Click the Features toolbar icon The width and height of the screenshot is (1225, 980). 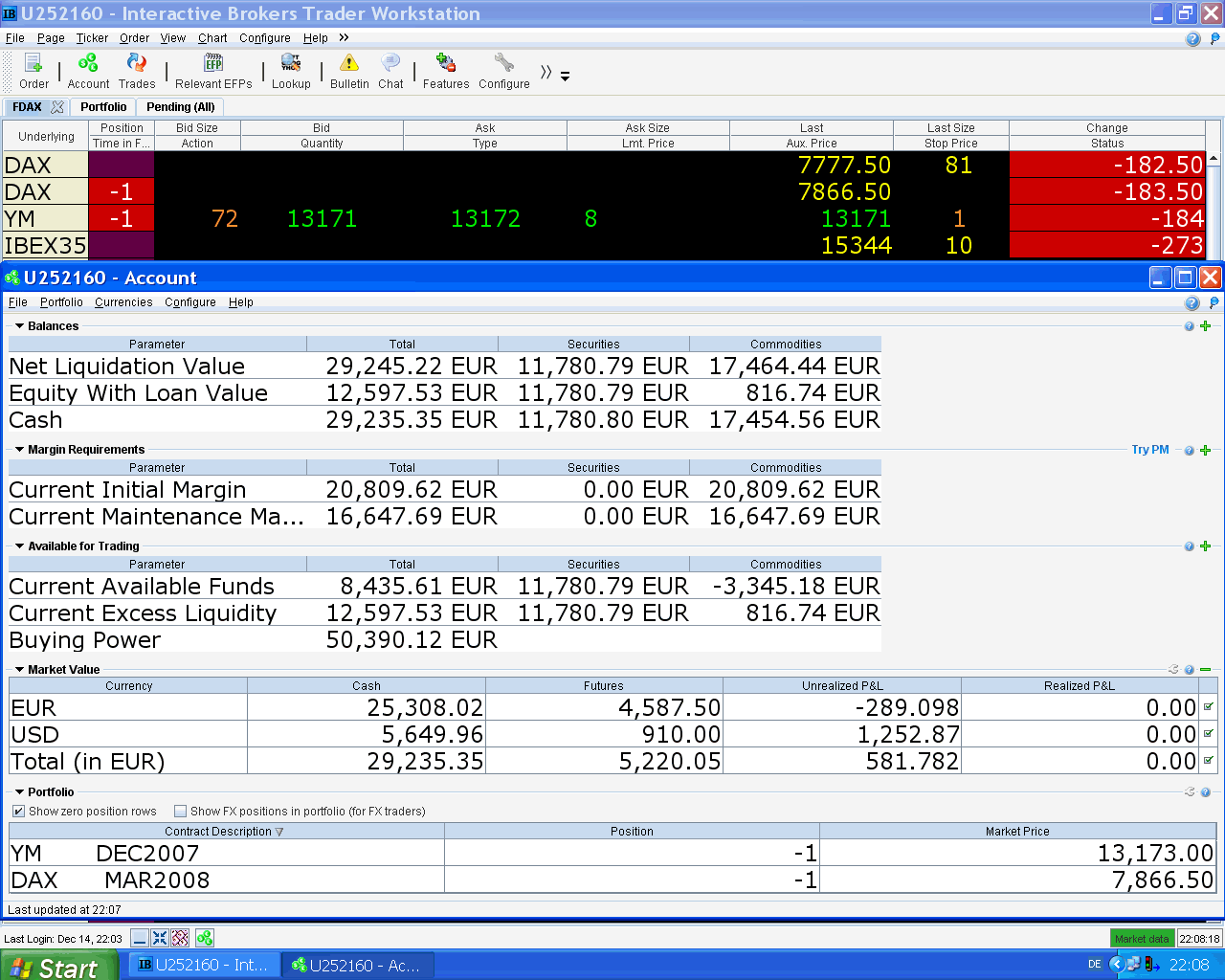[446, 64]
